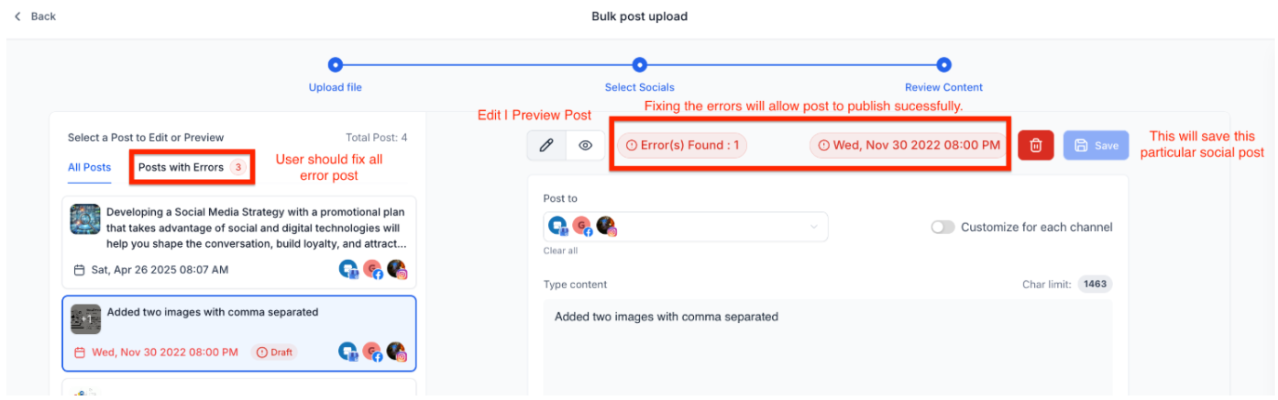Click red calendar icon on Nov 30 post
The width and height of the screenshot is (1278, 400).
80,352
